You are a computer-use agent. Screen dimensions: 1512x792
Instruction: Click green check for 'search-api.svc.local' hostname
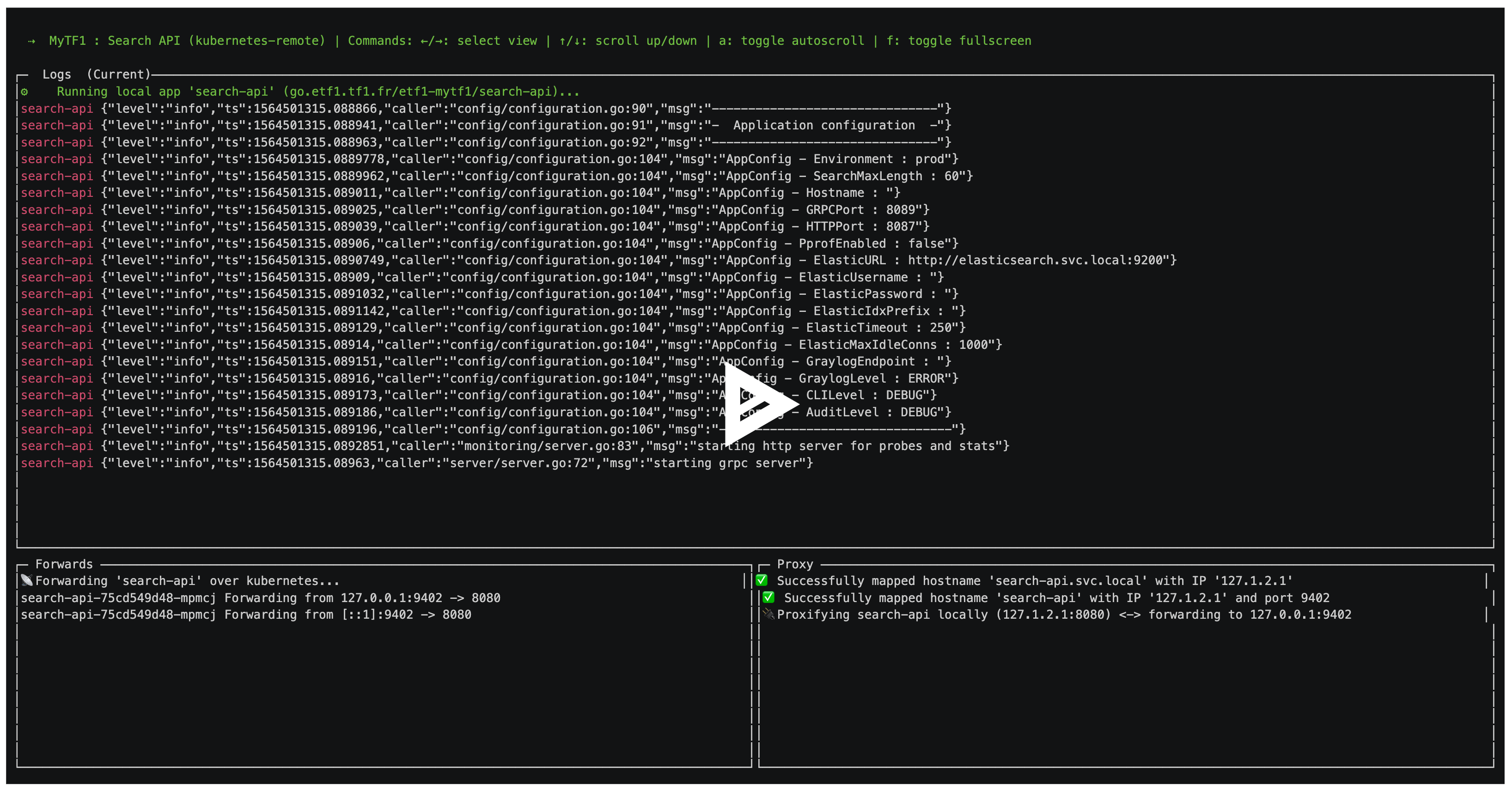762,581
